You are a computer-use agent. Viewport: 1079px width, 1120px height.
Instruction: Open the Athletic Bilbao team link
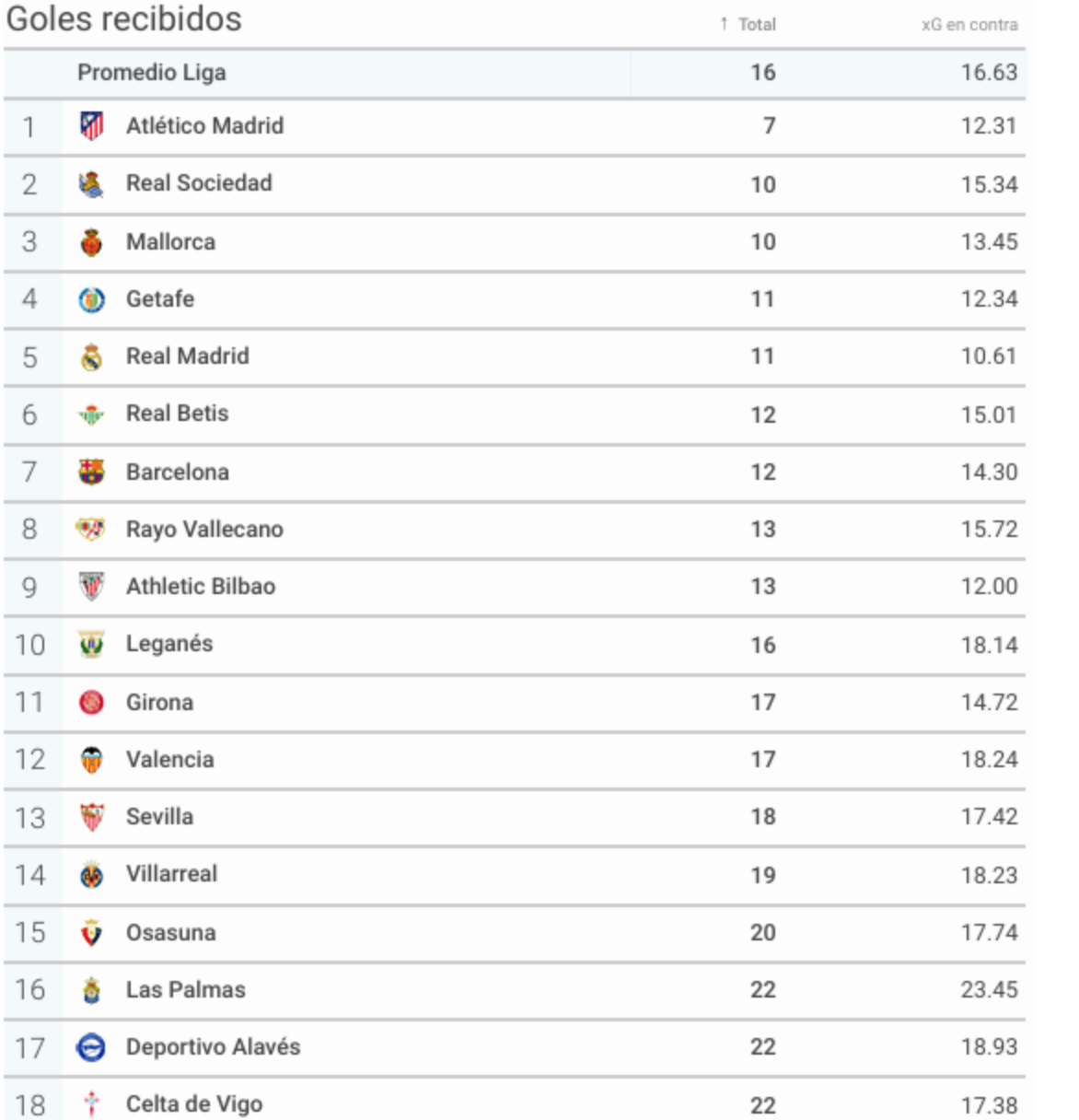coord(201,587)
